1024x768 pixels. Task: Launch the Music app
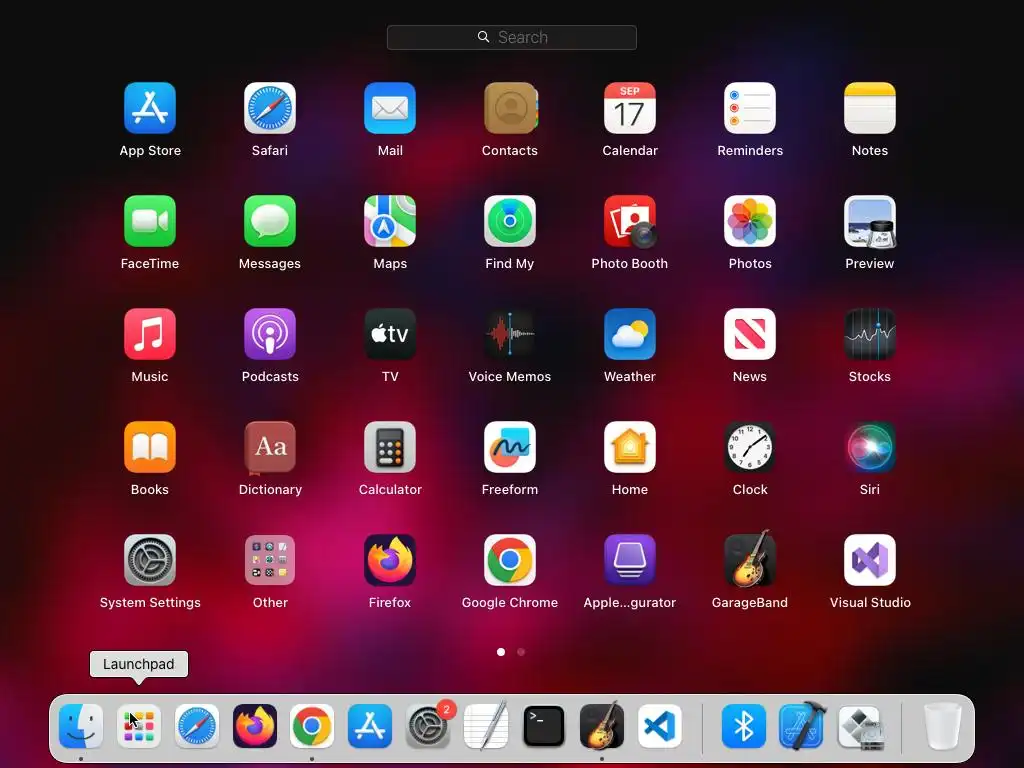150,334
